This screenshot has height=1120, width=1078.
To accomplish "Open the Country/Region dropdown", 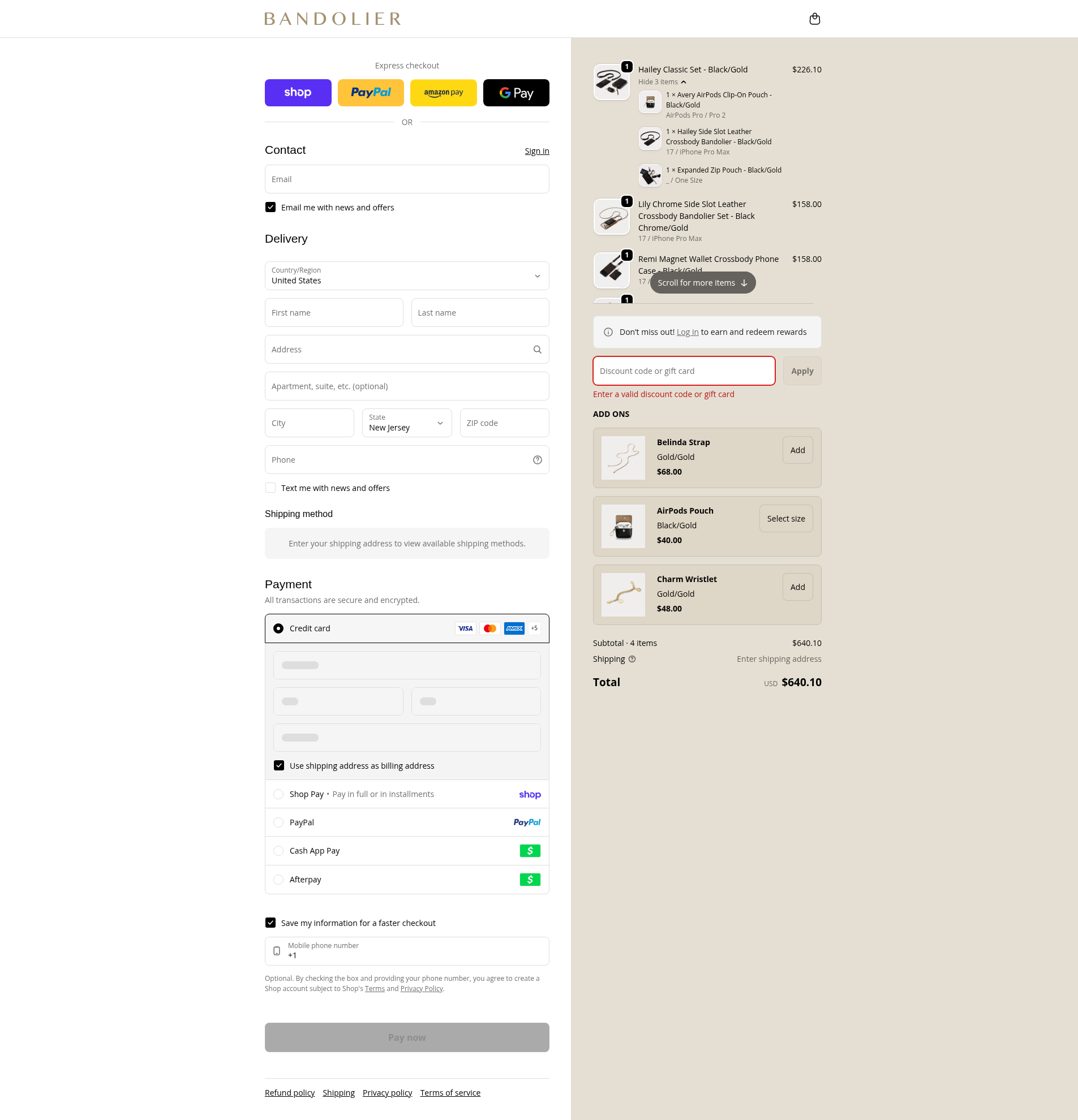I will click(406, 276).
